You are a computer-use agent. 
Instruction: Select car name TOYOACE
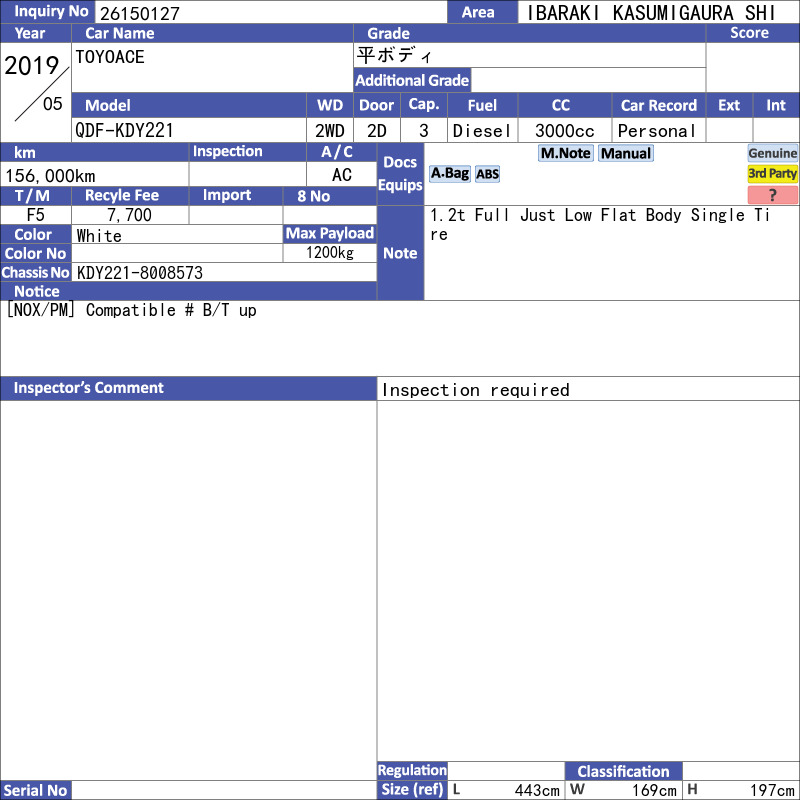(110, 57)
